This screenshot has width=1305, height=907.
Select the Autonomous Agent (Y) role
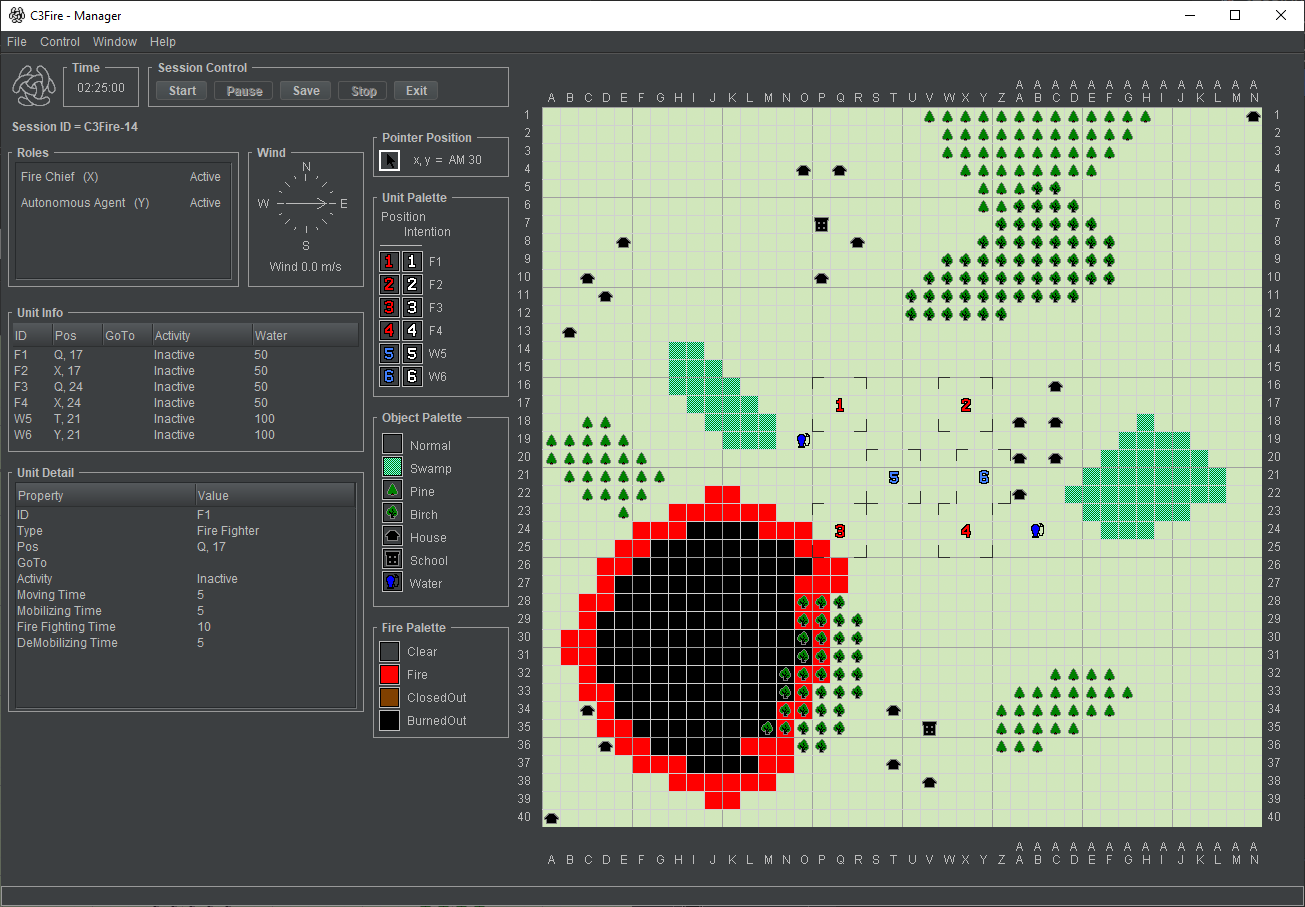(x=124, y=203)
